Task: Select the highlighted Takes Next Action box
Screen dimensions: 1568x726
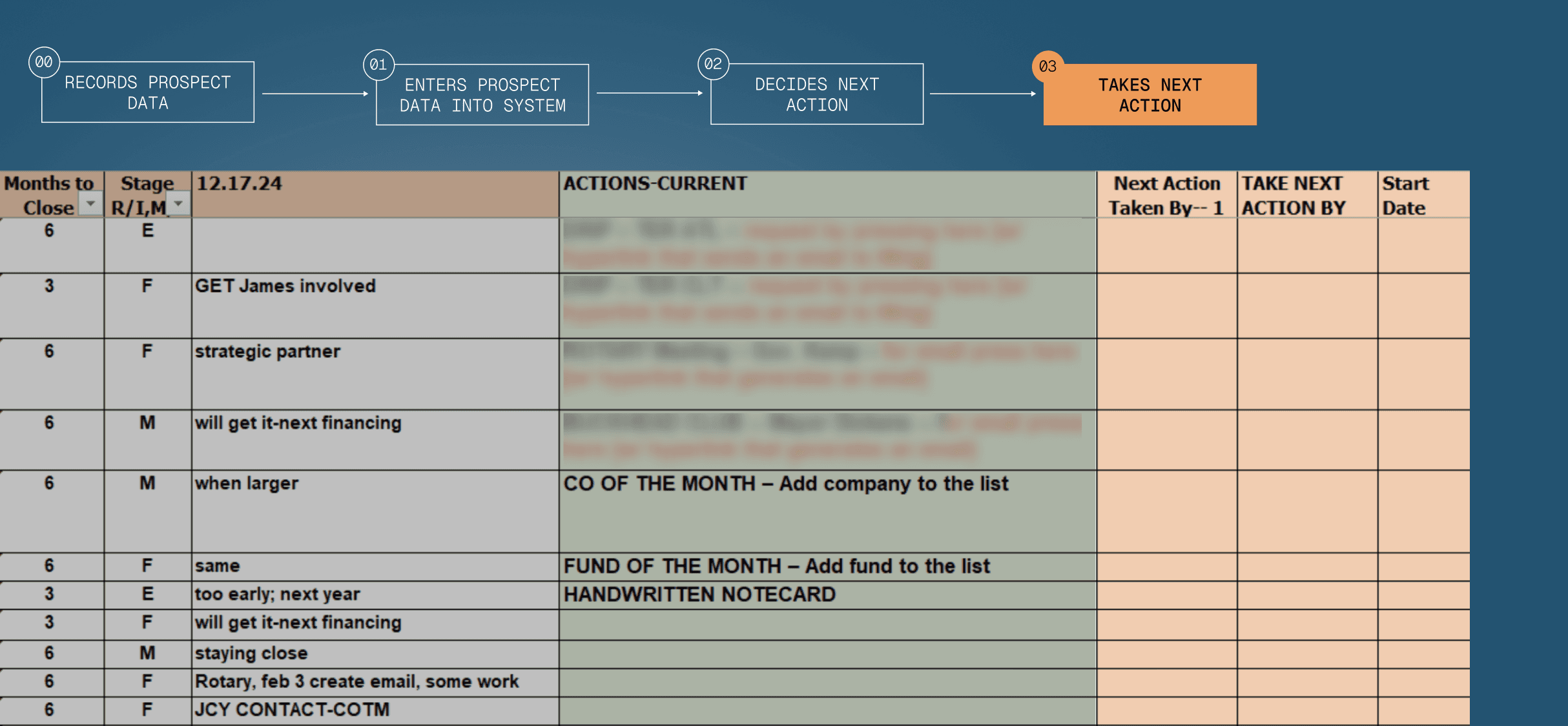Action: click(x=1150, y=95)
